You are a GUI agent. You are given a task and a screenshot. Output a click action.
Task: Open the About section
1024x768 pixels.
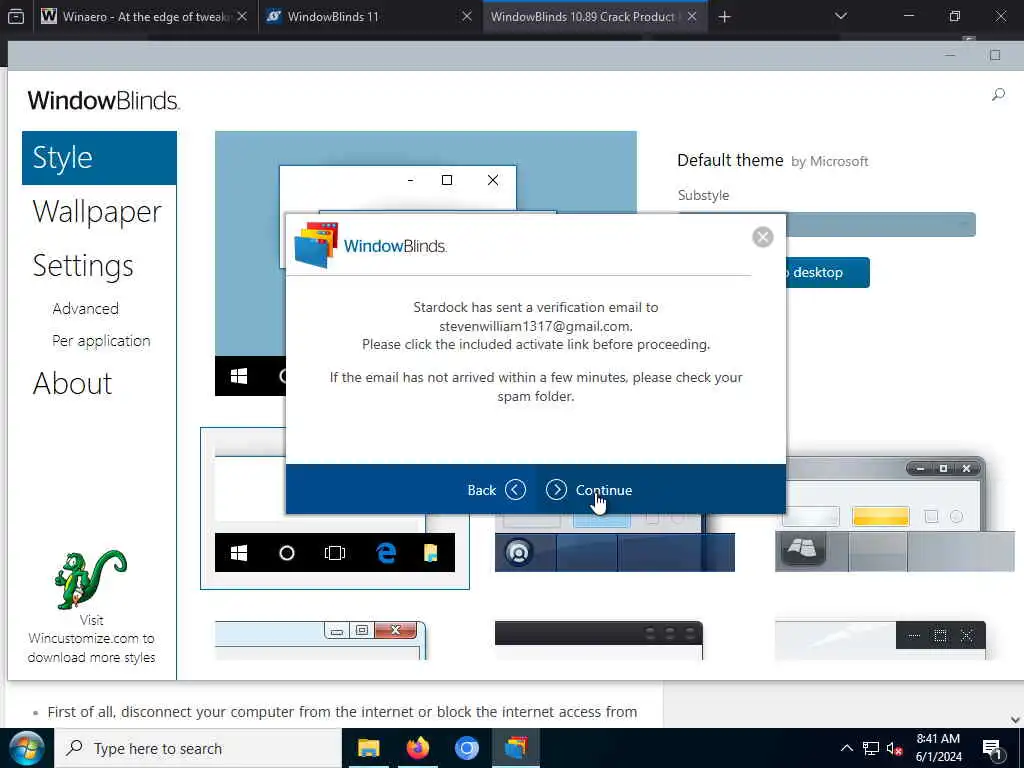[x=72, y=383]
